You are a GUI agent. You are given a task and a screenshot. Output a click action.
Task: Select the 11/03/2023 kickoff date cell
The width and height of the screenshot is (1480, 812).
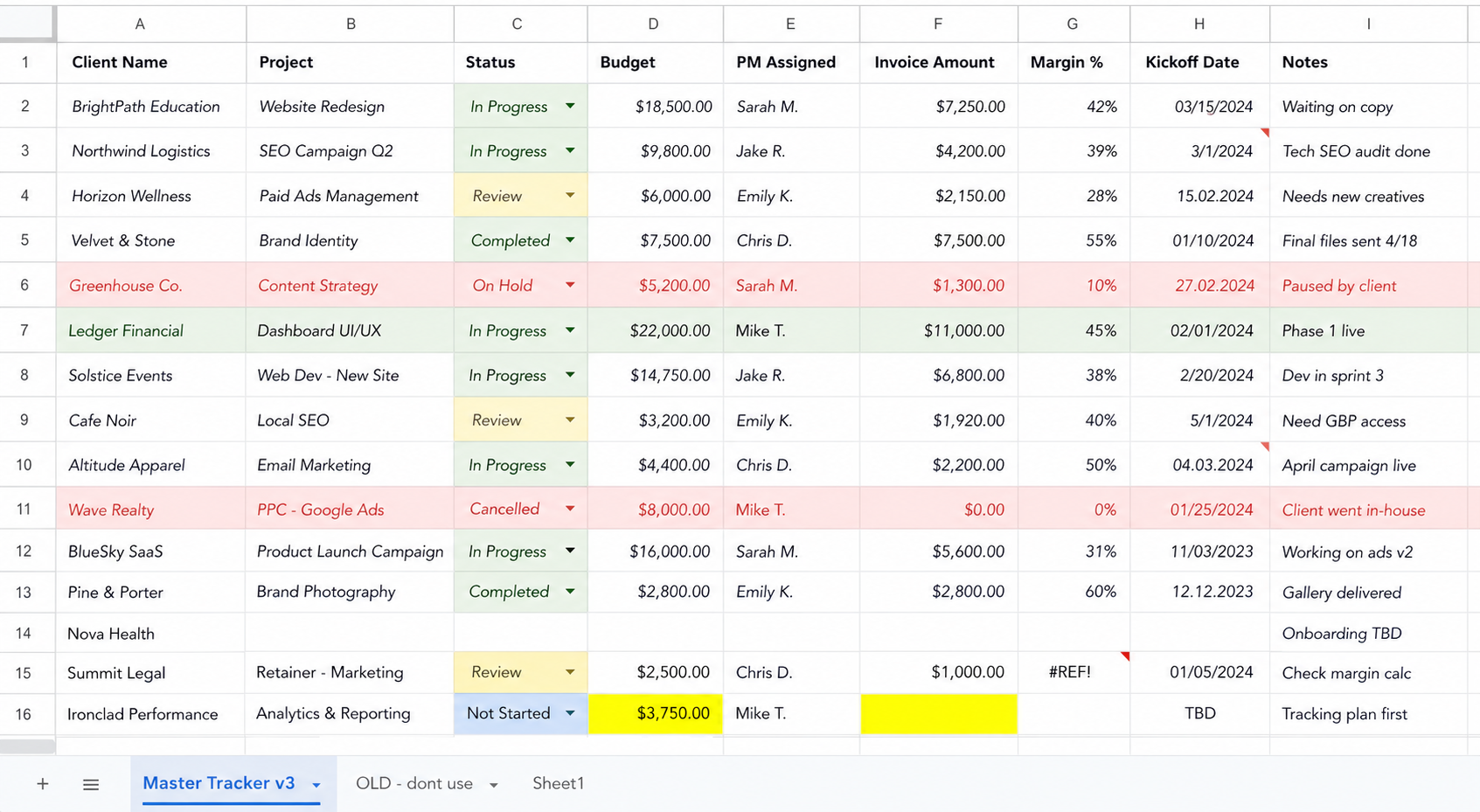(1199, 552)
